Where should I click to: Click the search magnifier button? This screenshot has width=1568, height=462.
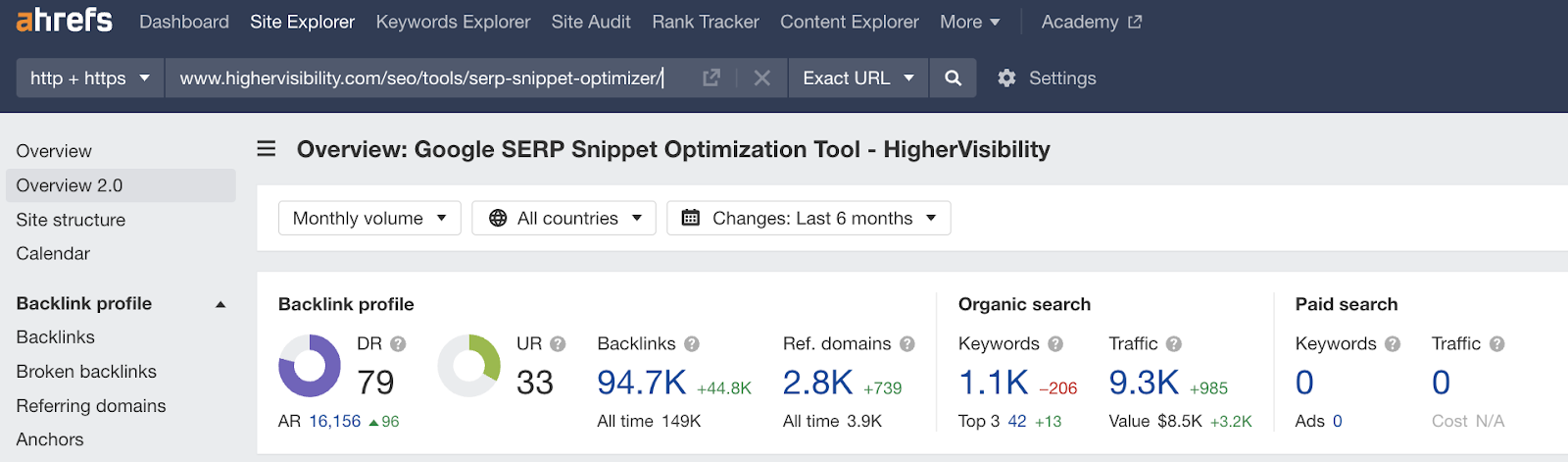[x=953, y=77]
